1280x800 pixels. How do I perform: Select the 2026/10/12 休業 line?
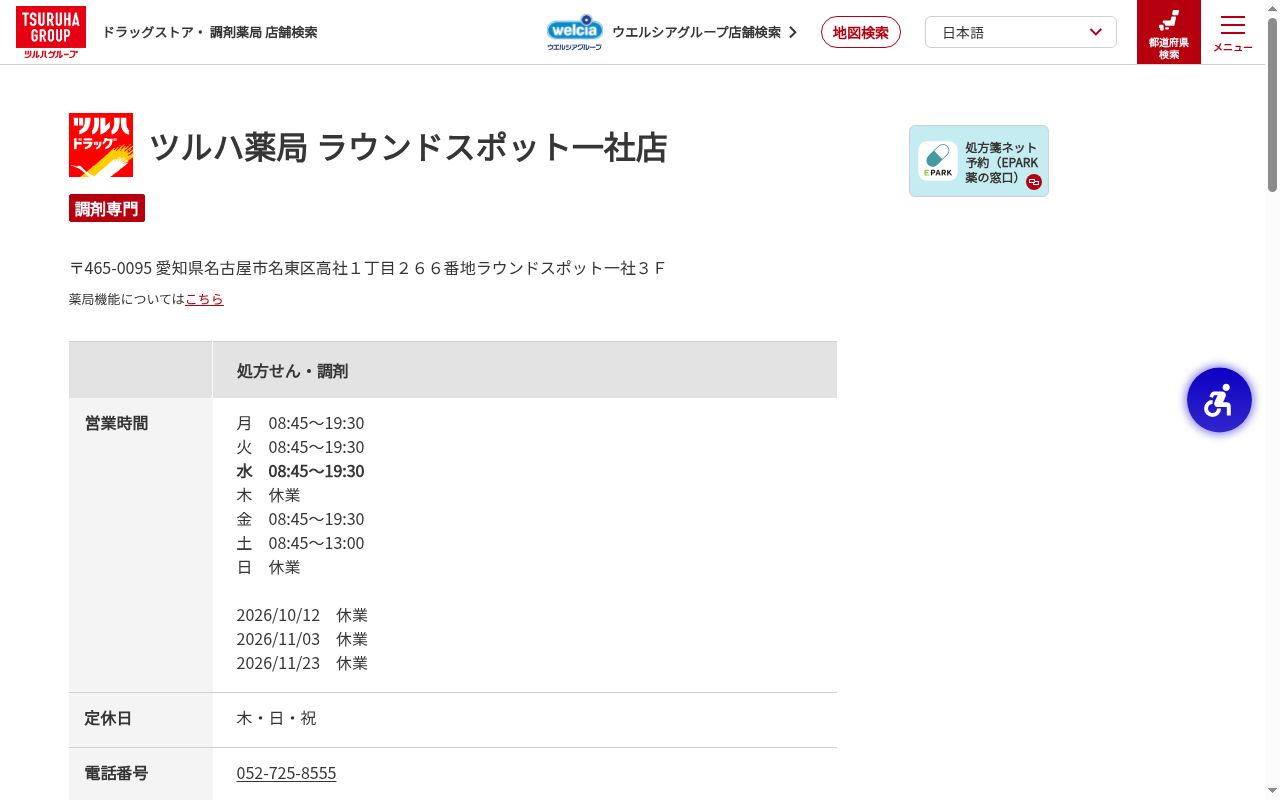302,615
